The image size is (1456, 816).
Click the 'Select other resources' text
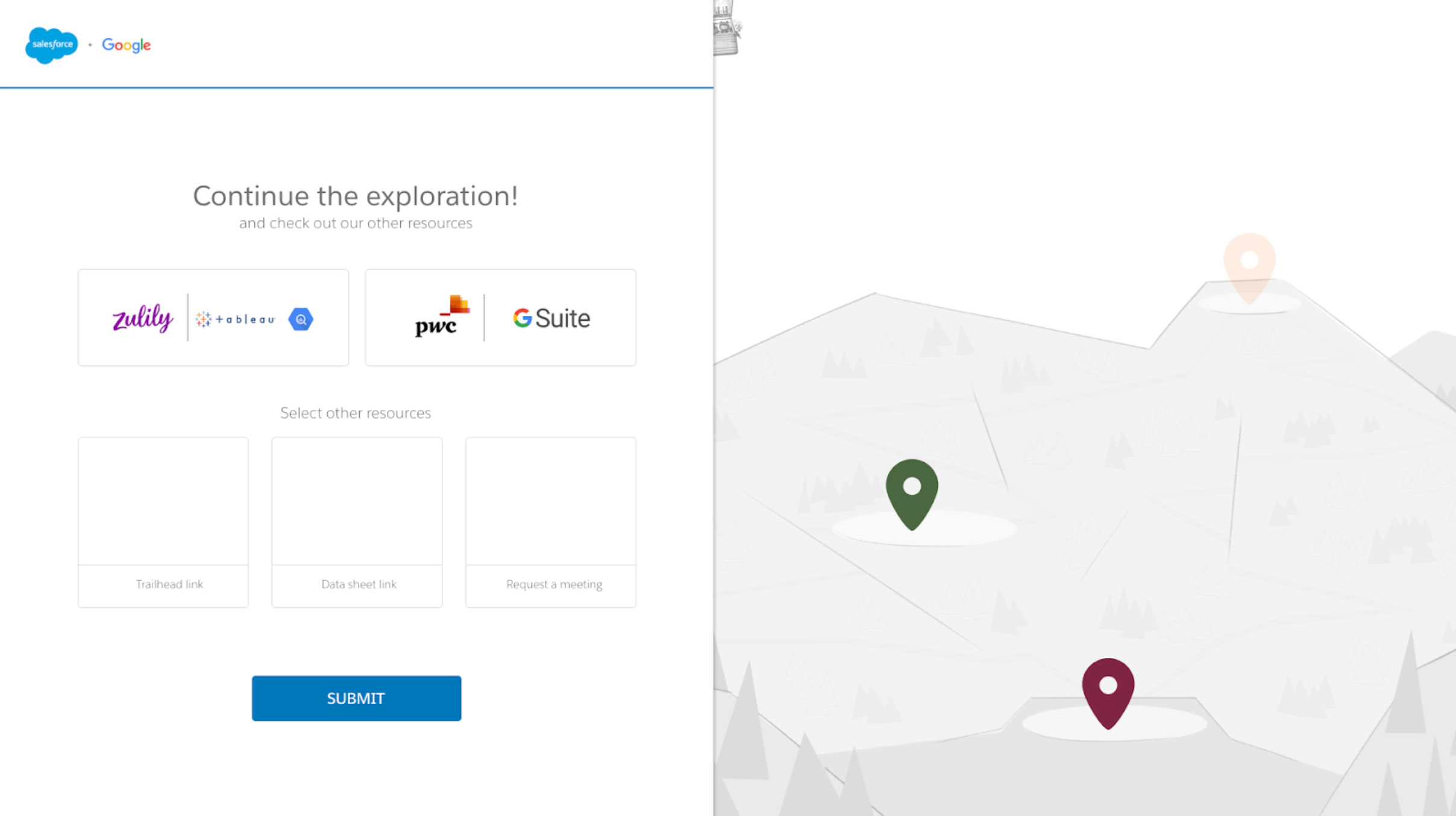[x=356, y=413]
